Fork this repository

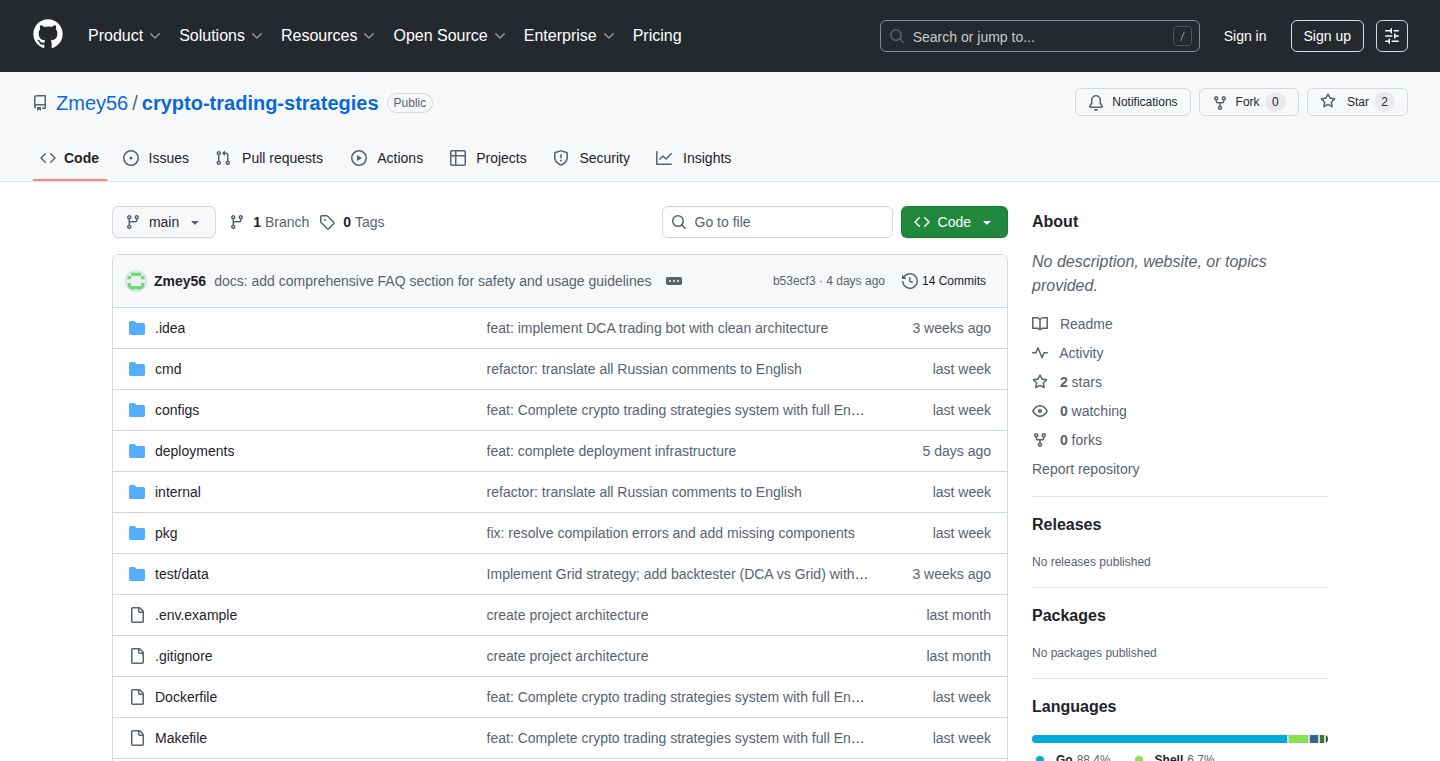1249,102
